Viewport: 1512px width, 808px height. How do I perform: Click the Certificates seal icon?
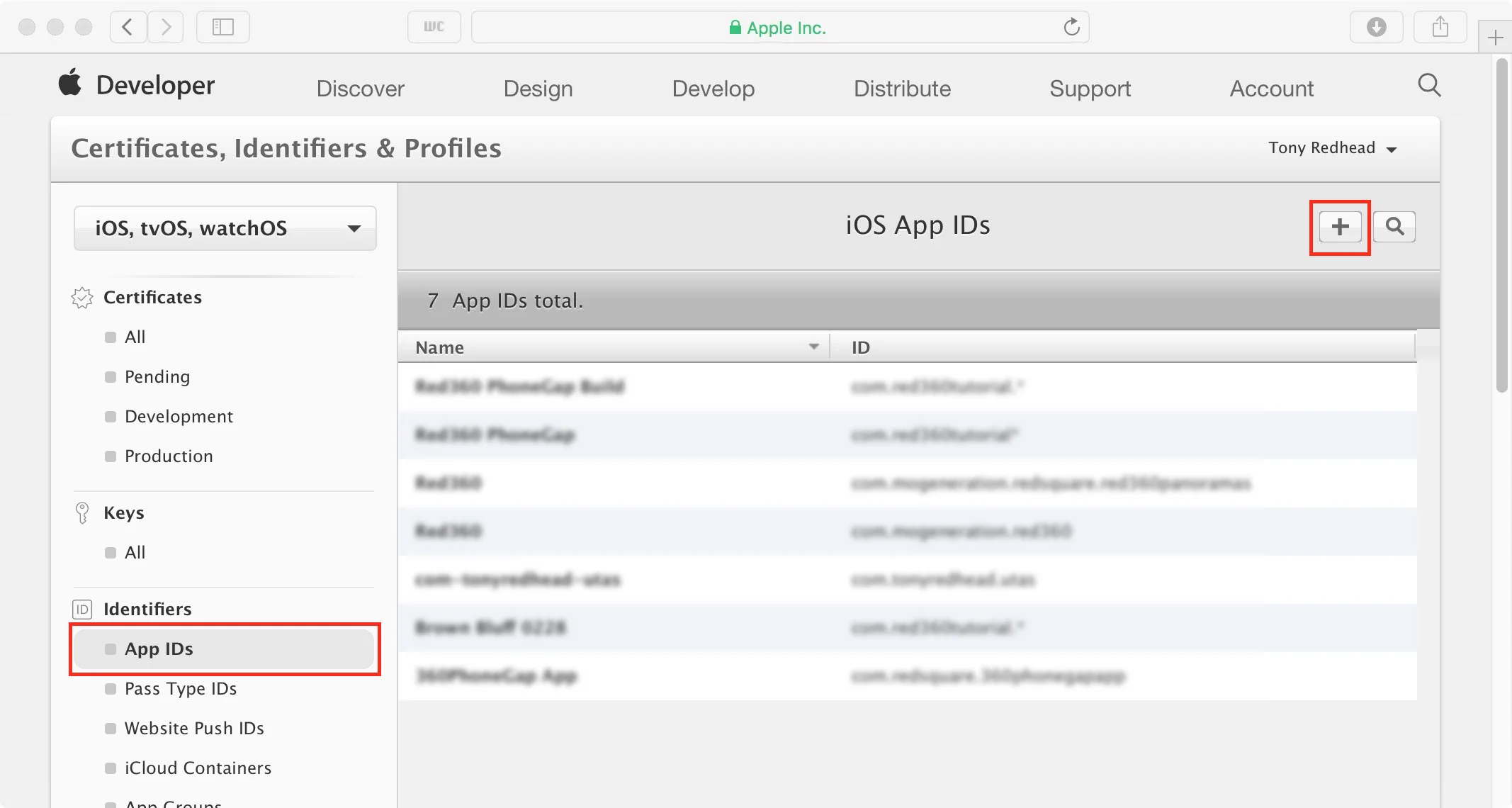pos(82,298)
